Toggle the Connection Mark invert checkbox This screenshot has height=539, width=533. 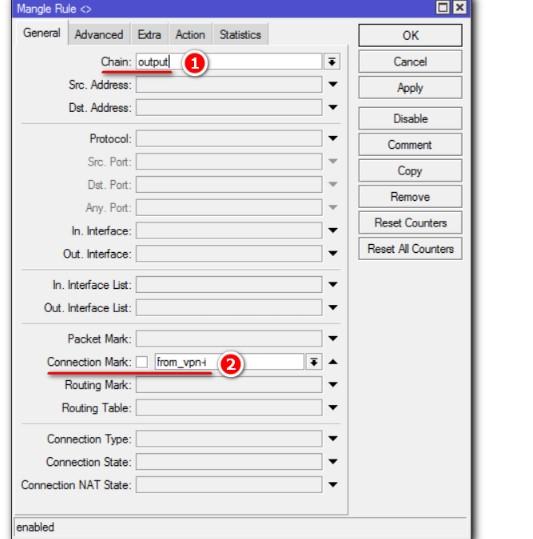(x=142, y=362)
